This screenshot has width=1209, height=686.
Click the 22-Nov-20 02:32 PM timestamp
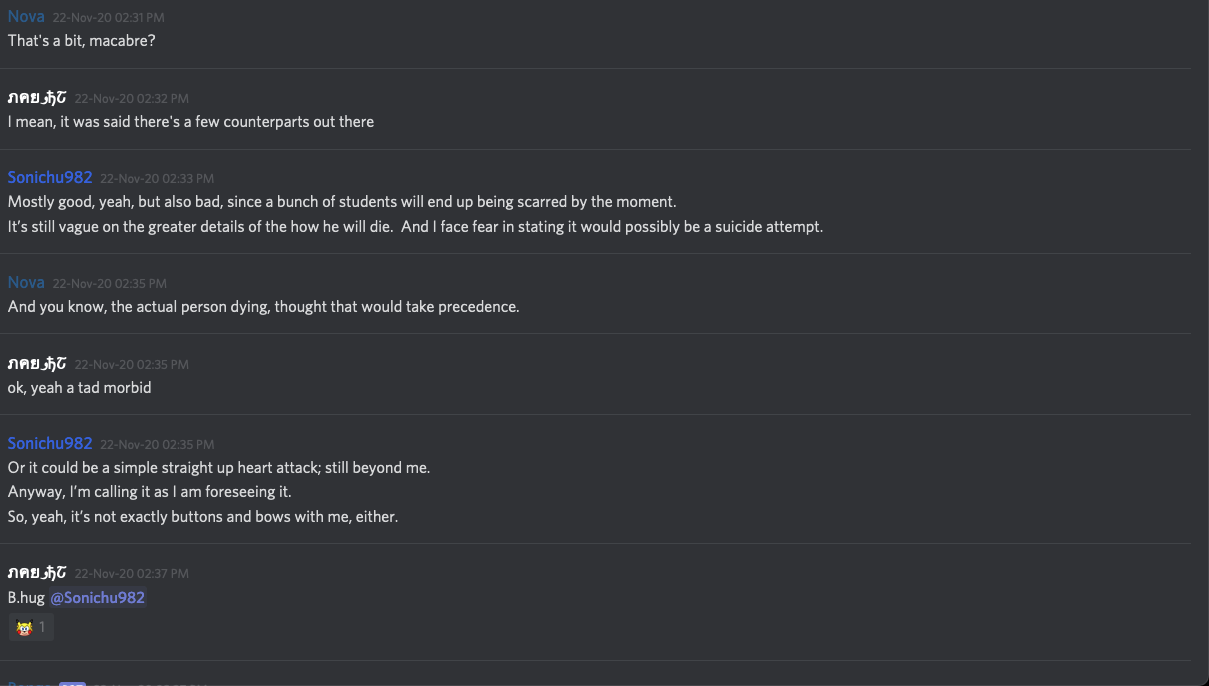tap(131, 99)
